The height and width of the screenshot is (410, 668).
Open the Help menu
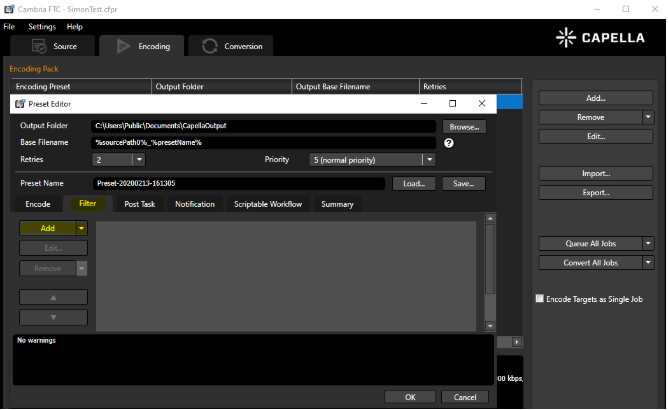pos(75,27)
